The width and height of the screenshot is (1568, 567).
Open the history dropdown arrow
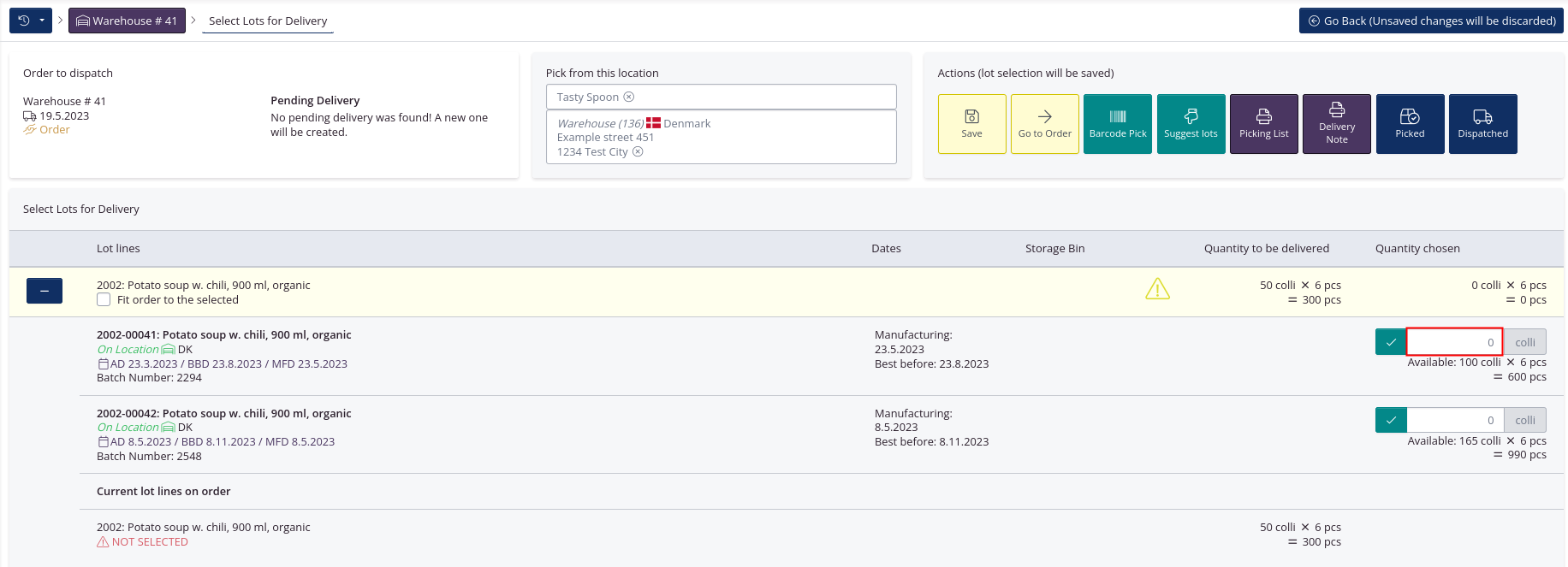point(42,21)
